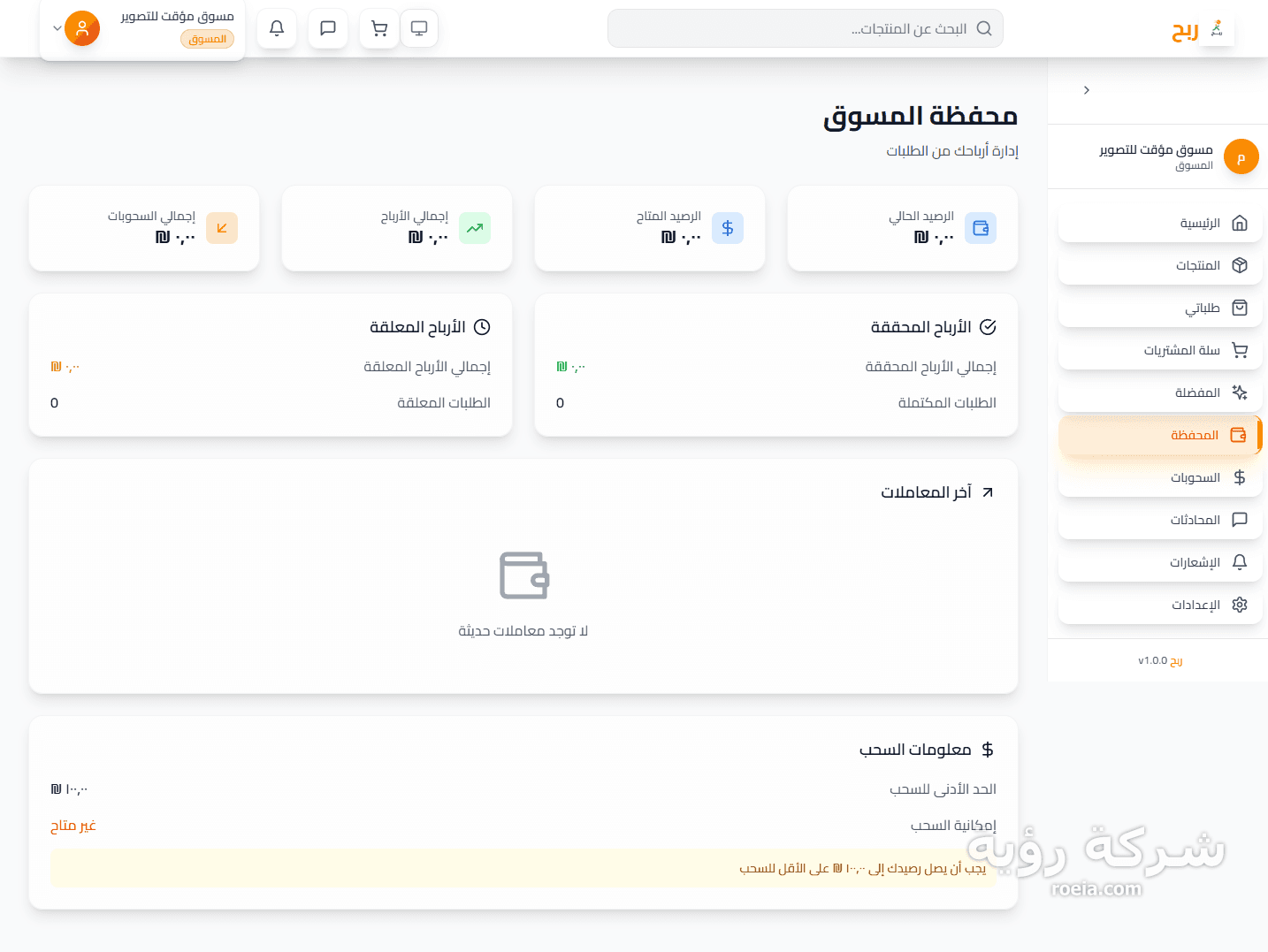Click the yellow minimum balance warning notice
1268x952 pixels.
point(523,869)
